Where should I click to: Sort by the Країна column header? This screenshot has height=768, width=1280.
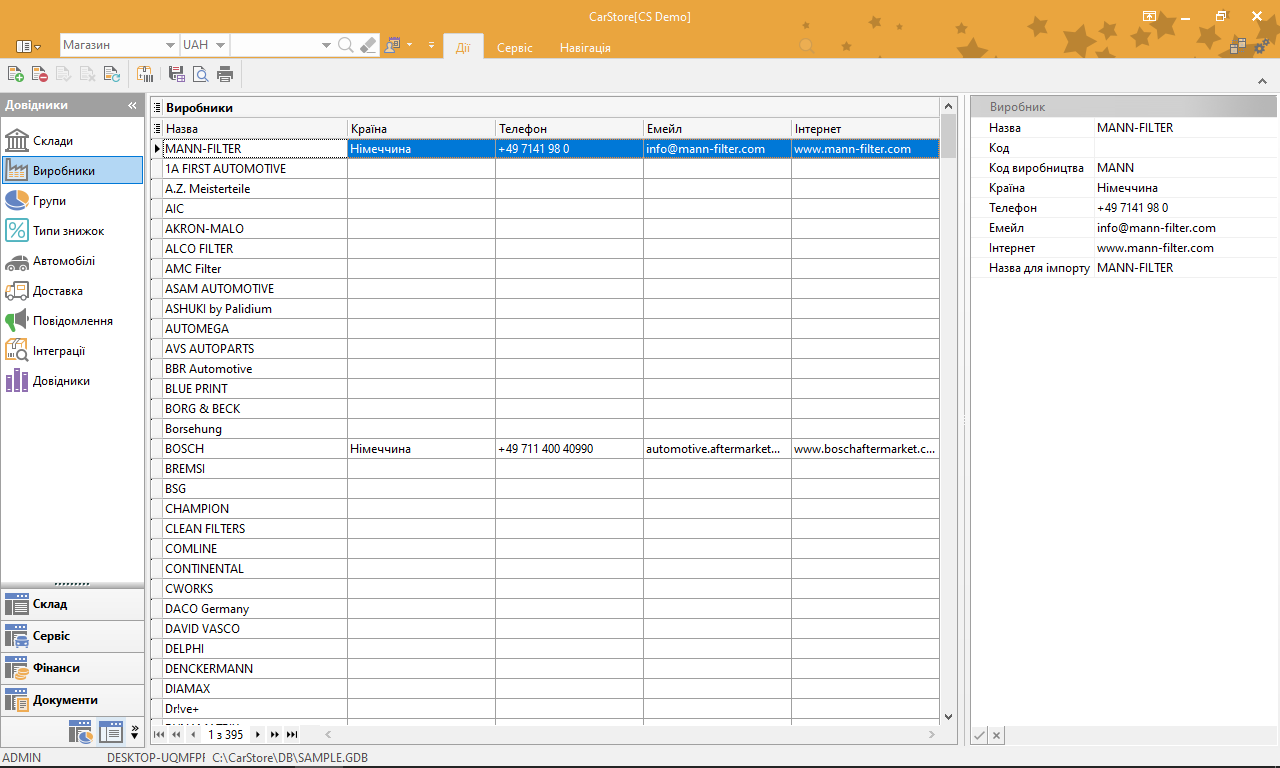tap(421, 129)
